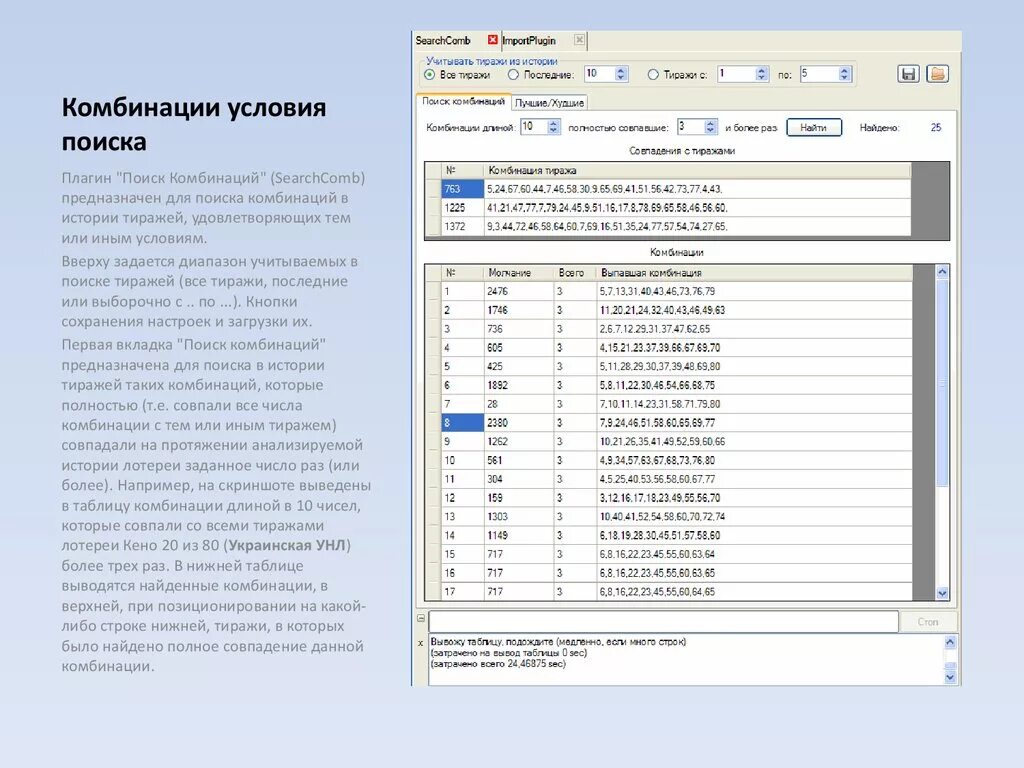Select draw row number 1372

(462, 227)
